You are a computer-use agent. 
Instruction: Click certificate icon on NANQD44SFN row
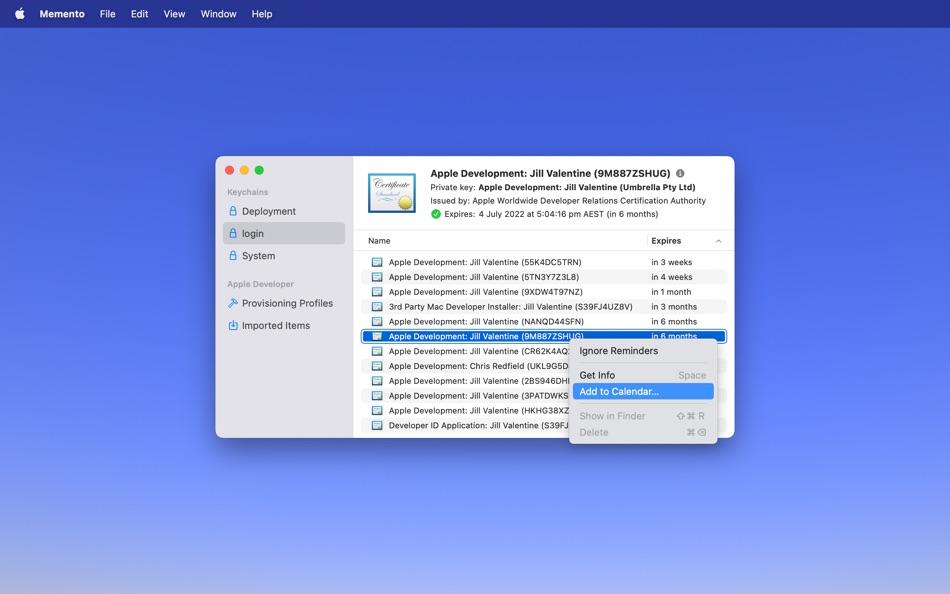coord(377,322)
